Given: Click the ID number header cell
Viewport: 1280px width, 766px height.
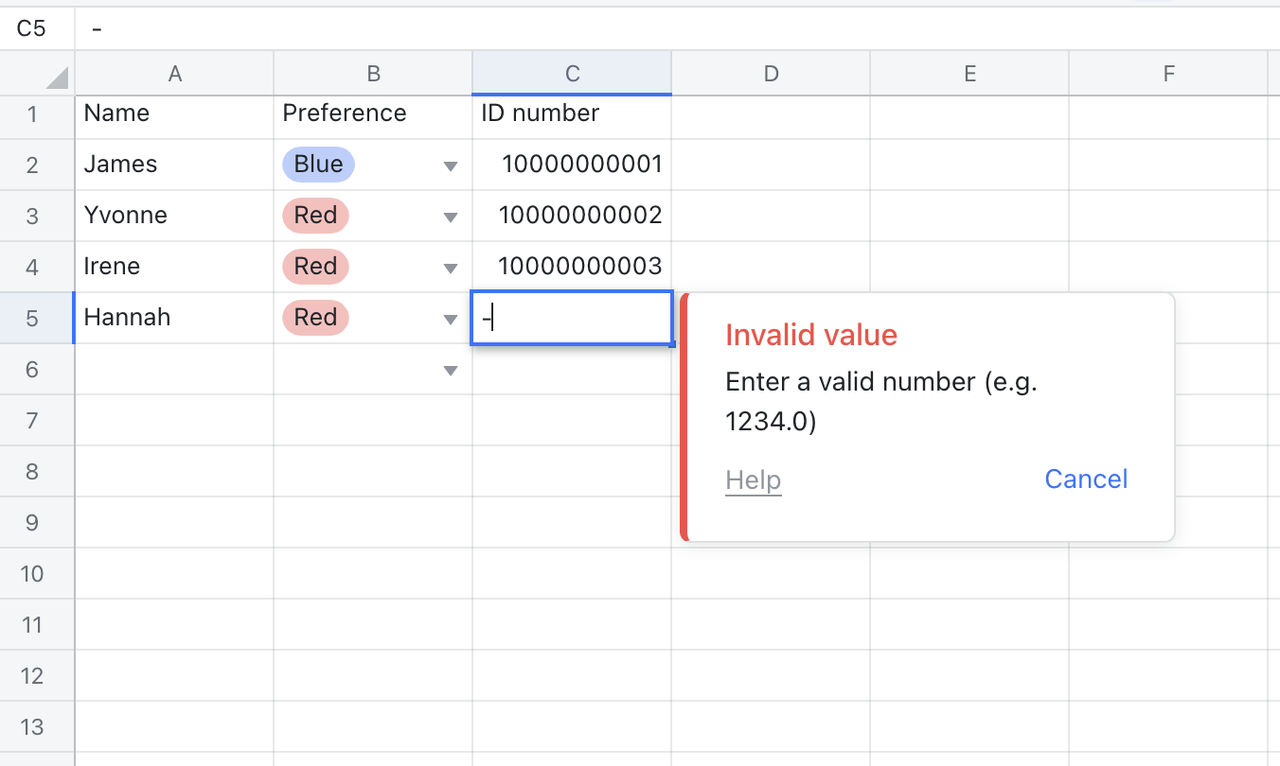Looking at the screenshot, I should click(x=572, y=114).
